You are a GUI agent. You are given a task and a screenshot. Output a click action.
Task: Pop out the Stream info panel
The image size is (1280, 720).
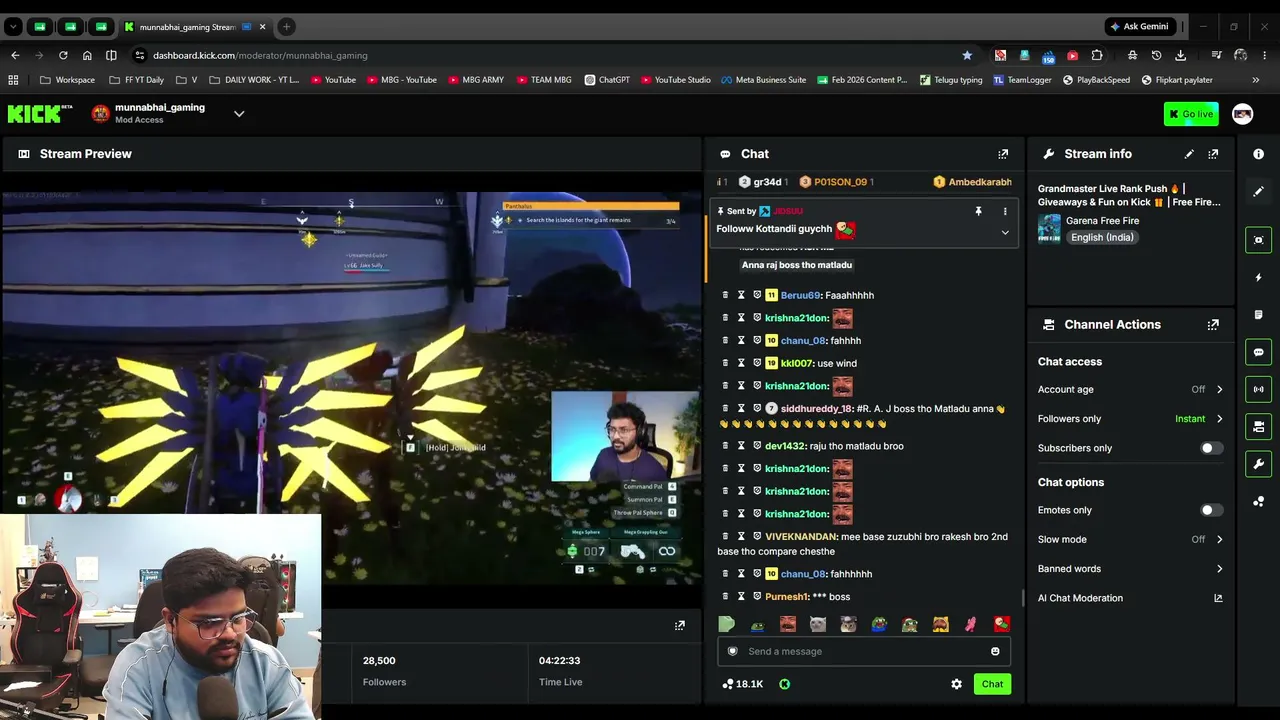pos(1213,154)
